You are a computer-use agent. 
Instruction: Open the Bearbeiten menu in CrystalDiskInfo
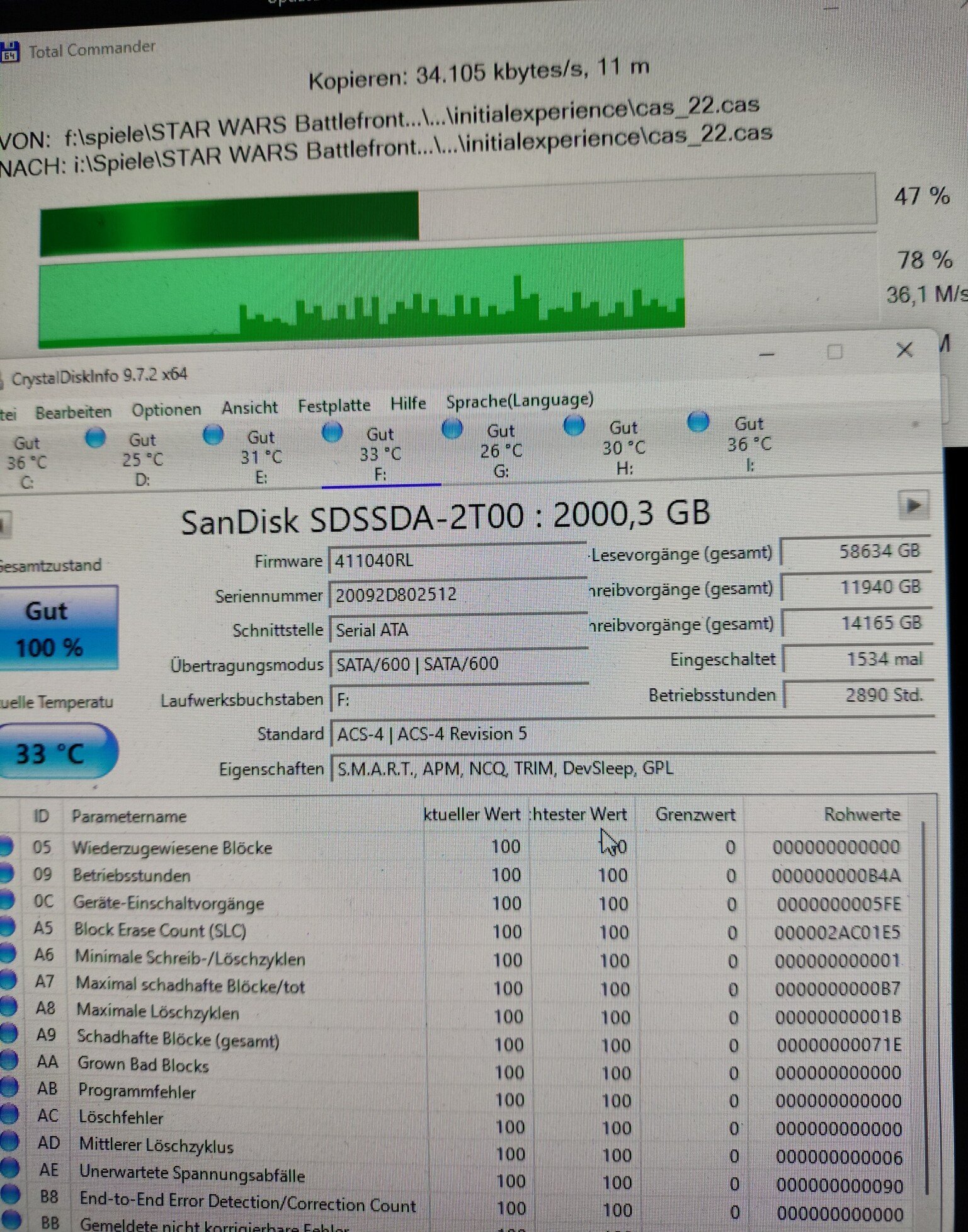click(73, 412)
